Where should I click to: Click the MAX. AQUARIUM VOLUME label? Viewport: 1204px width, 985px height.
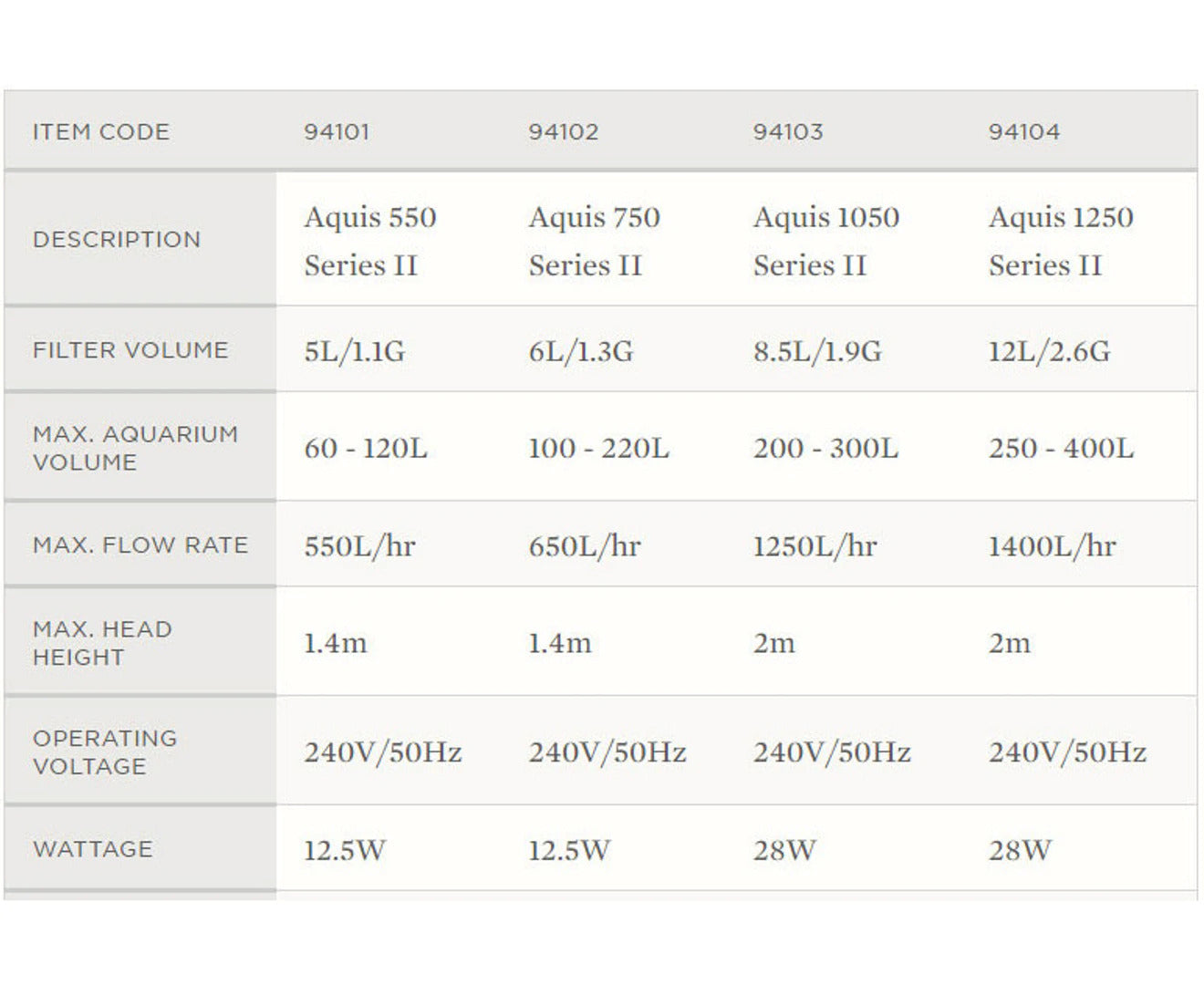pos(135,448)
